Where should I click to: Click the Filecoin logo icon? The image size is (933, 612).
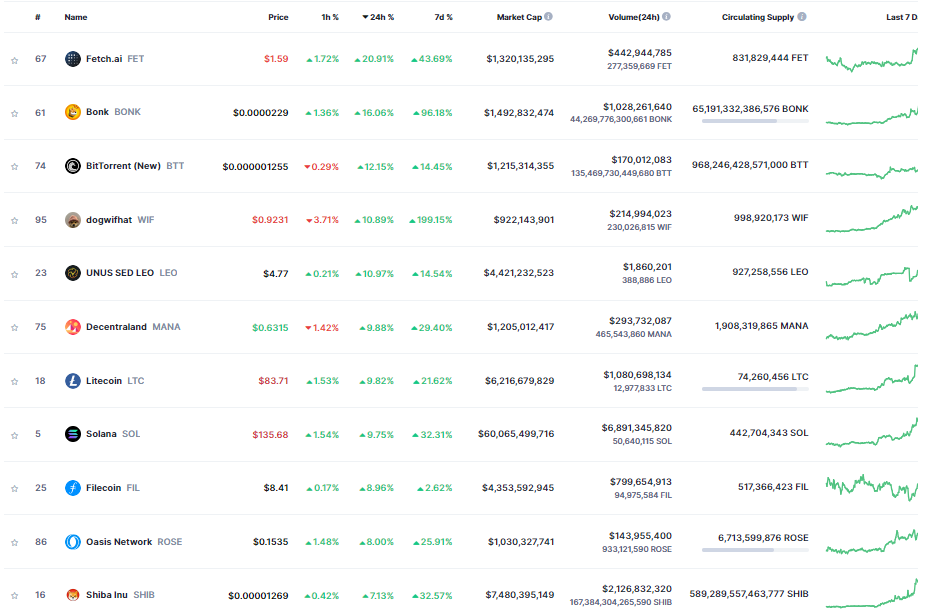(73, 488)
